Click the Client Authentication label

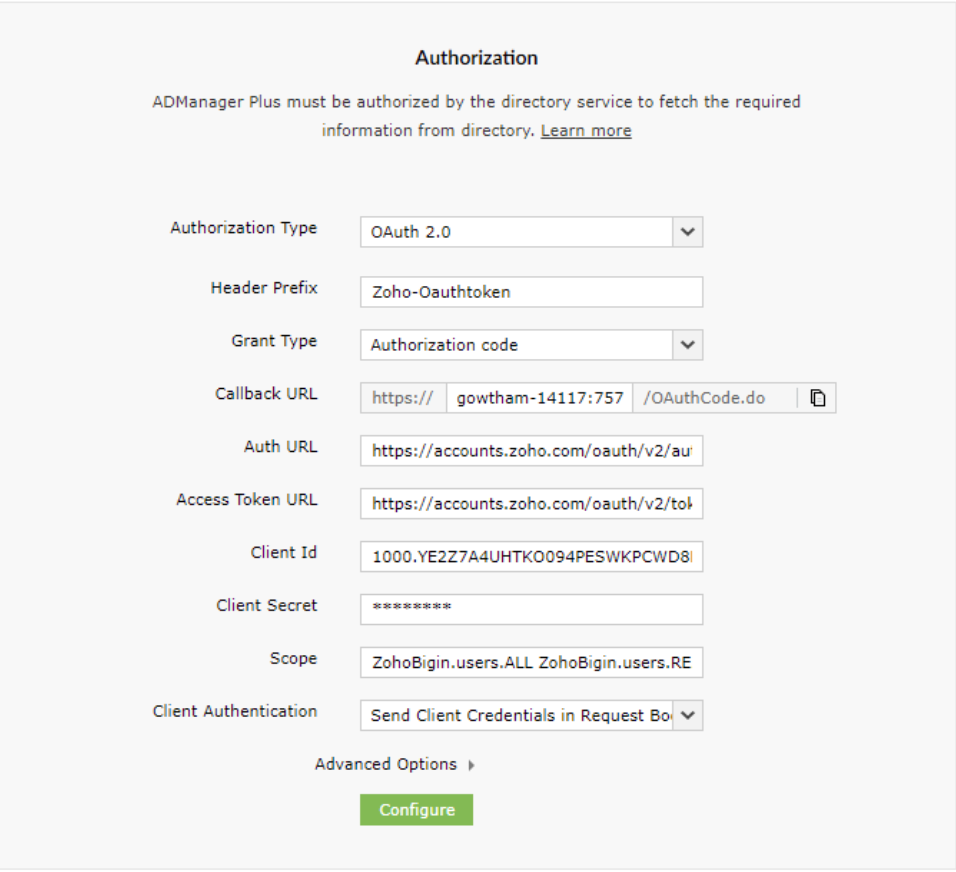[235, 712]
